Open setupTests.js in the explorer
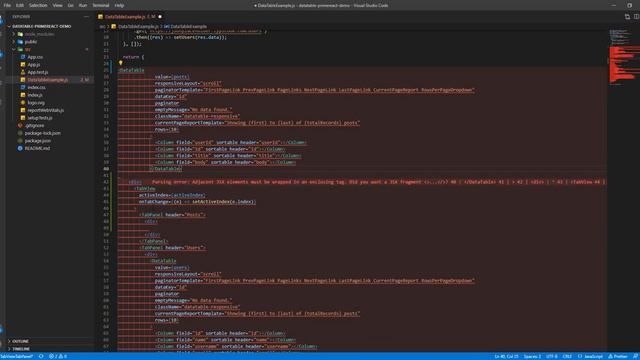640x360 pixels. click(40, 118)
